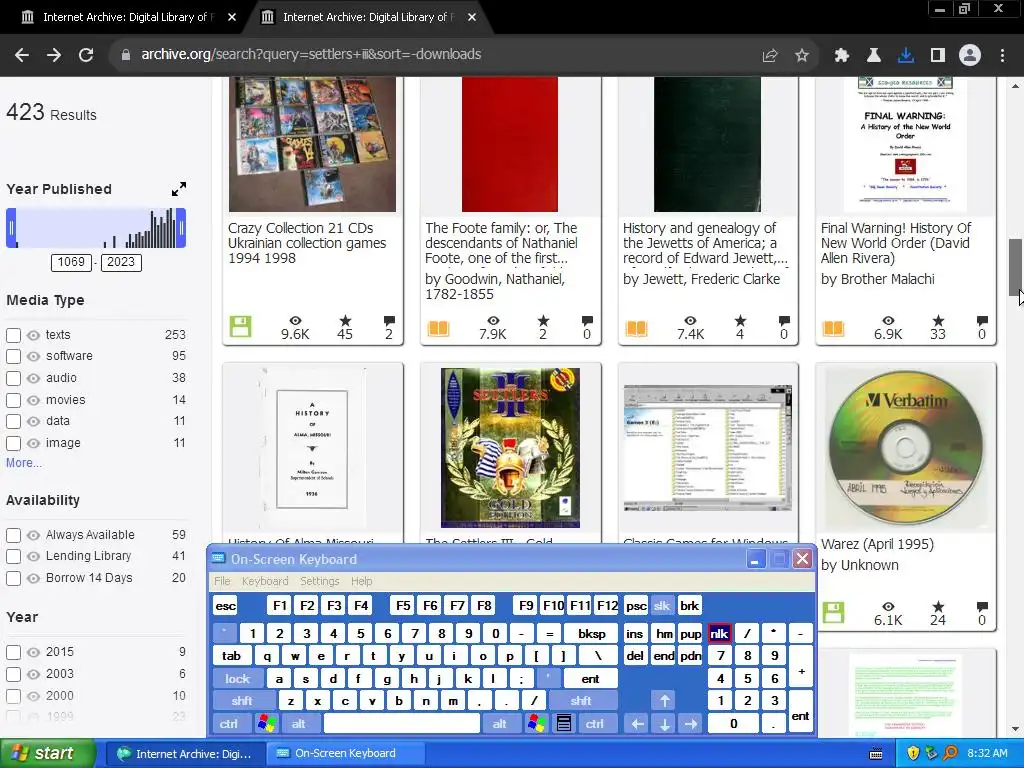
Task: Go back to the previous page
Action: (x=22, y=55)
